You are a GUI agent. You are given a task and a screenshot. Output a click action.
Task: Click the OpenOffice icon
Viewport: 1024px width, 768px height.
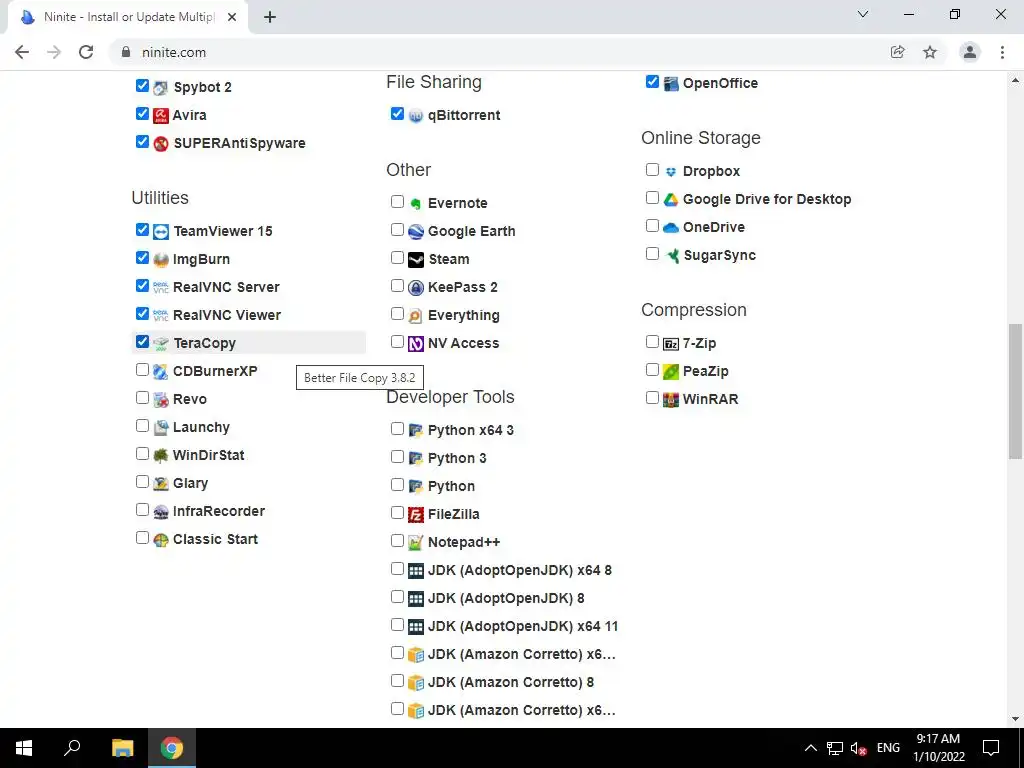[671, 84]
